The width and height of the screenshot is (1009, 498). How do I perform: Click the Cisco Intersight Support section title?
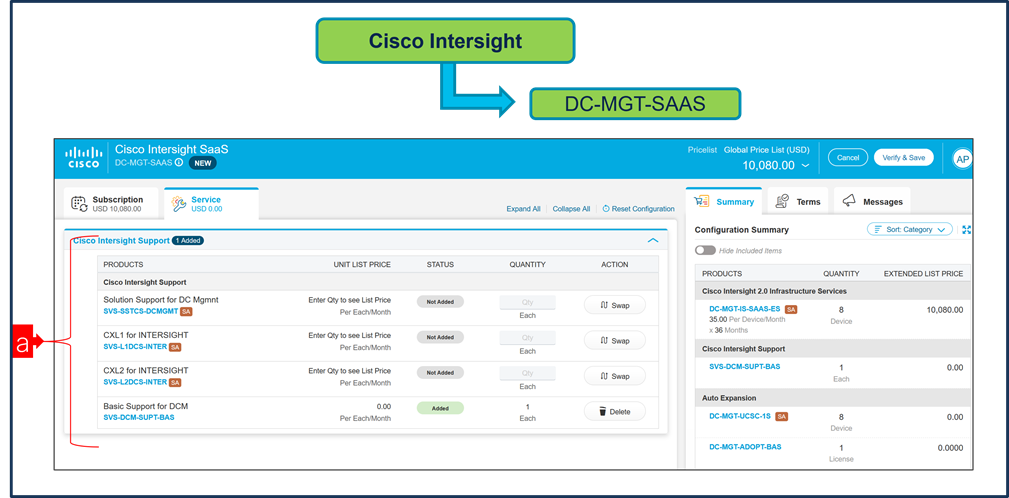(121, 241)
